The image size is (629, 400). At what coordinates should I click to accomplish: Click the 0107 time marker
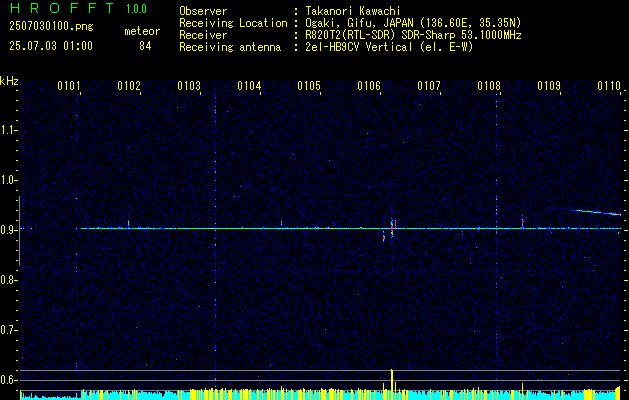429,85
